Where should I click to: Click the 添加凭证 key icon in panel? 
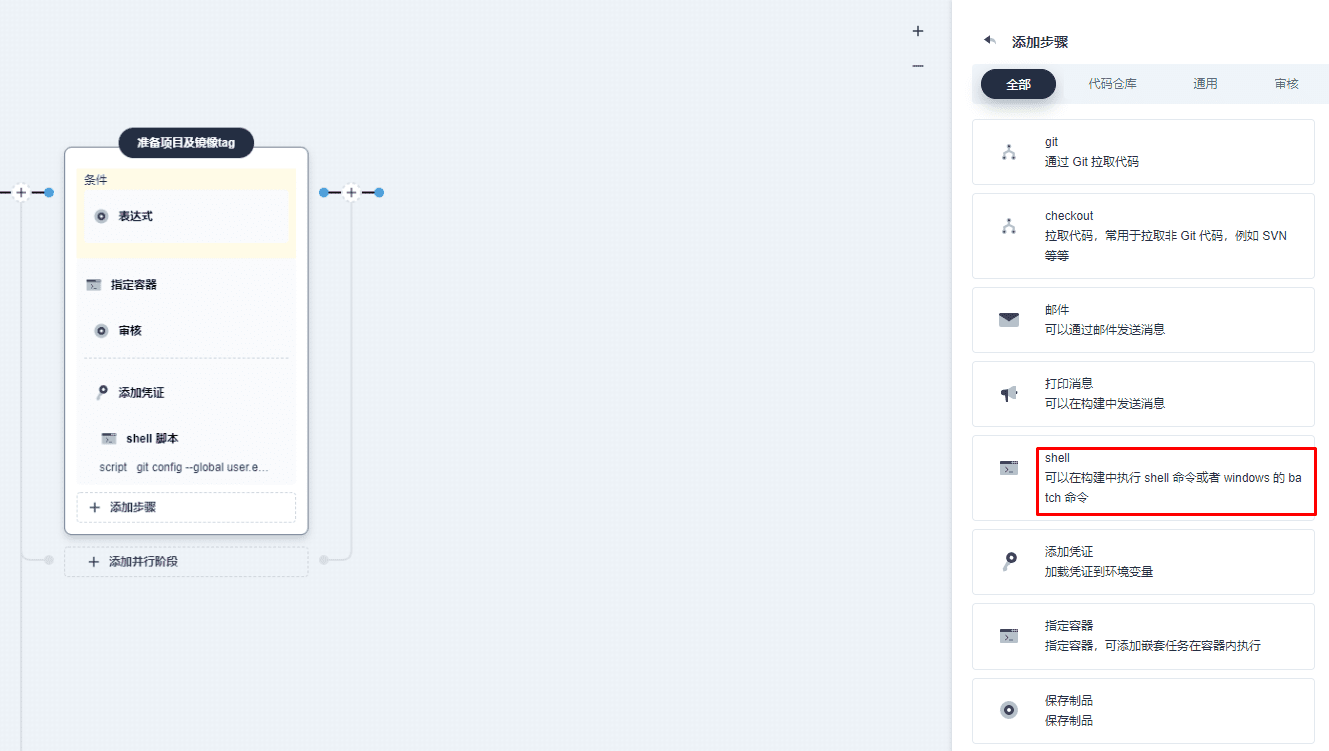(1009, 562)
